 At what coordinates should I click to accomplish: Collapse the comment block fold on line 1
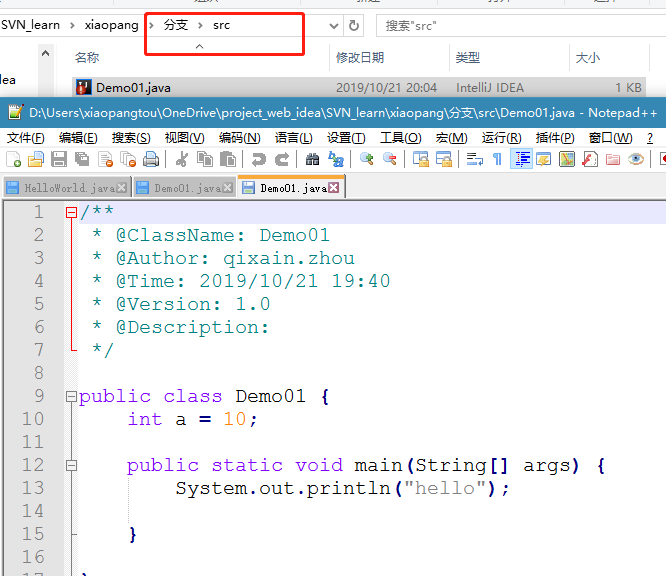tap(71, 212)
